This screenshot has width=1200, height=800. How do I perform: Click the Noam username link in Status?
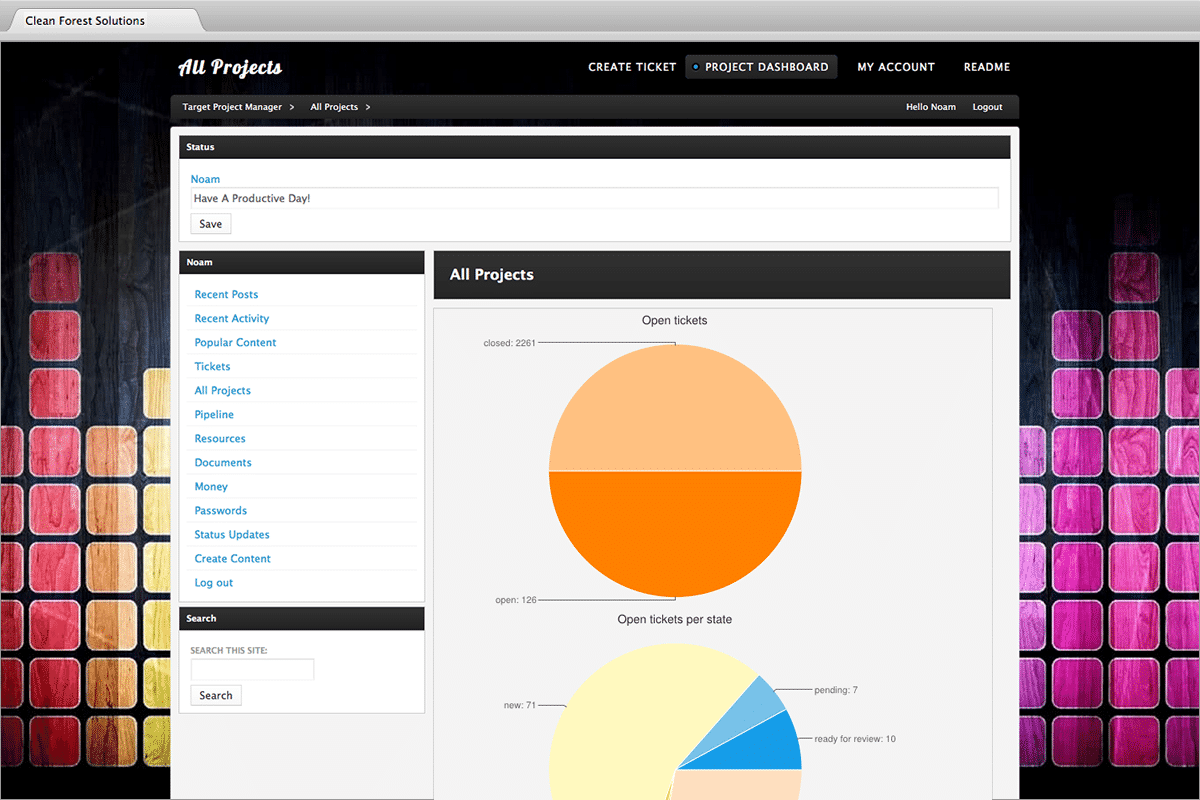205,179
